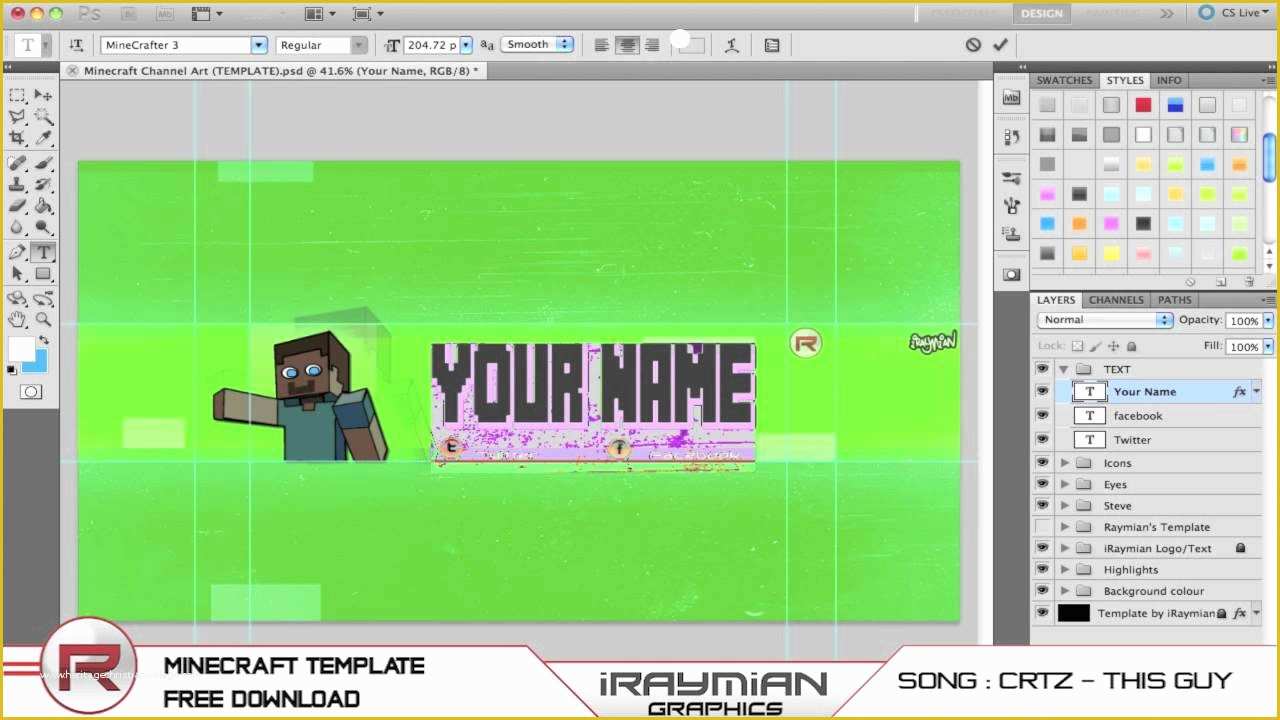Cancel the current text edit

pos(973,45)
